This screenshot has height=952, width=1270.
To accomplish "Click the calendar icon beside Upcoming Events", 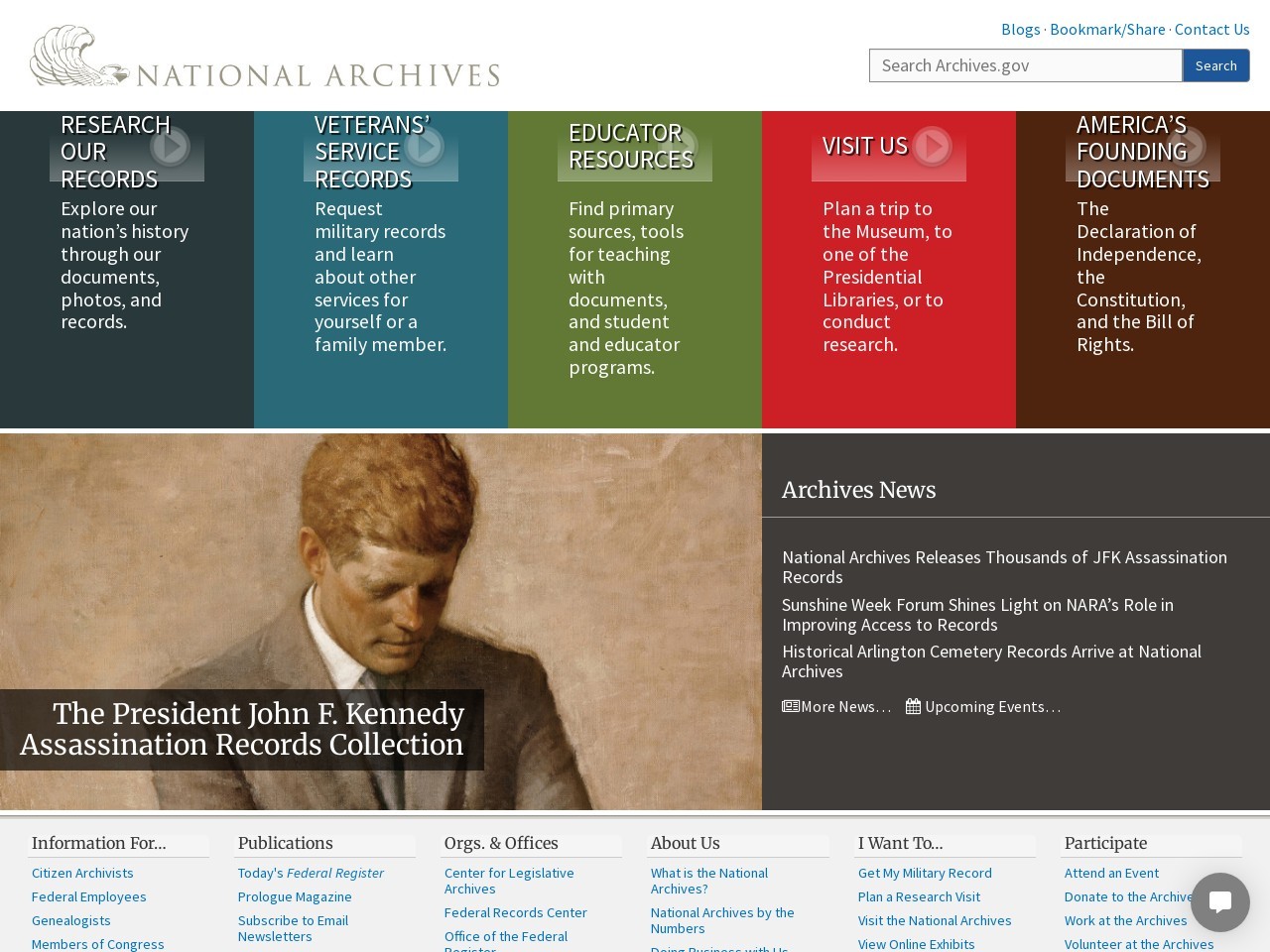I will pyautogui.click(x=914, y=706).
